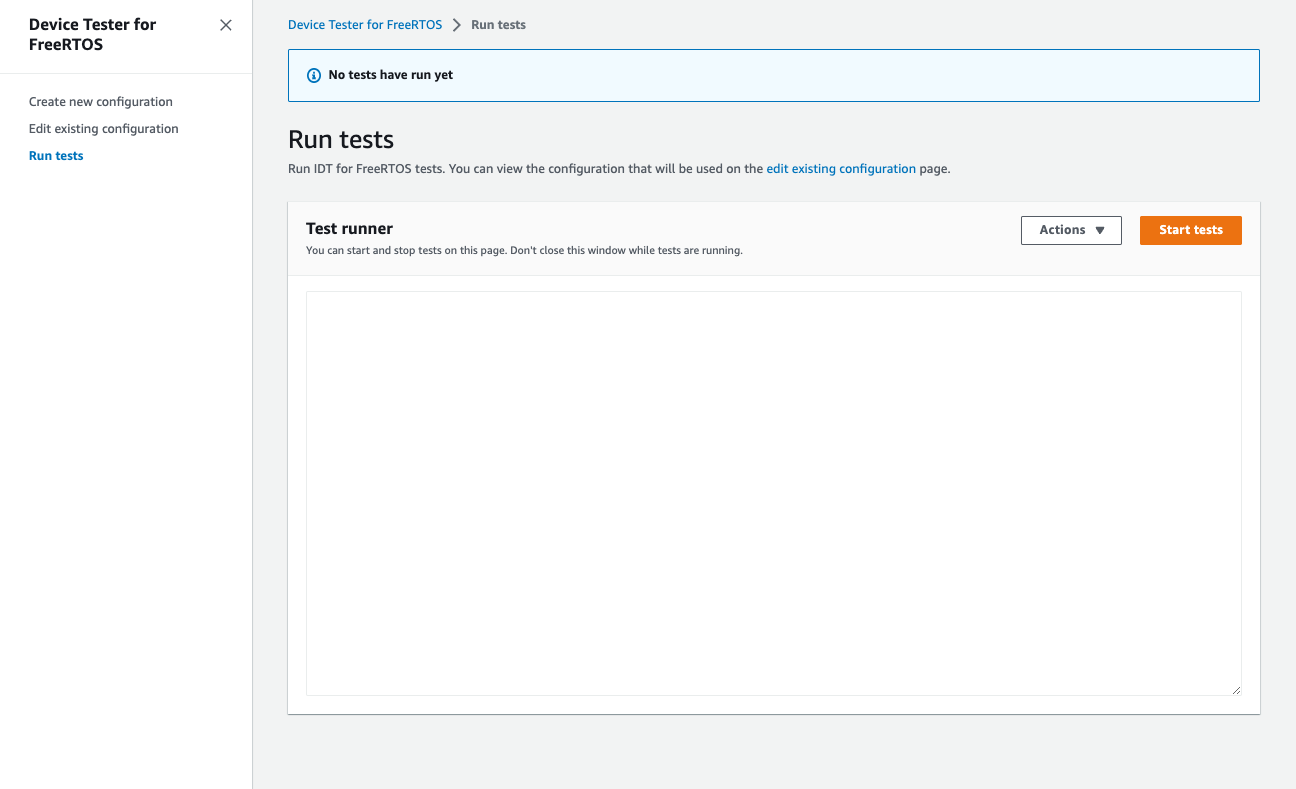Expand the Actions dropdown on Test runner
The image size is (1296, 789).
(1071, 230)
